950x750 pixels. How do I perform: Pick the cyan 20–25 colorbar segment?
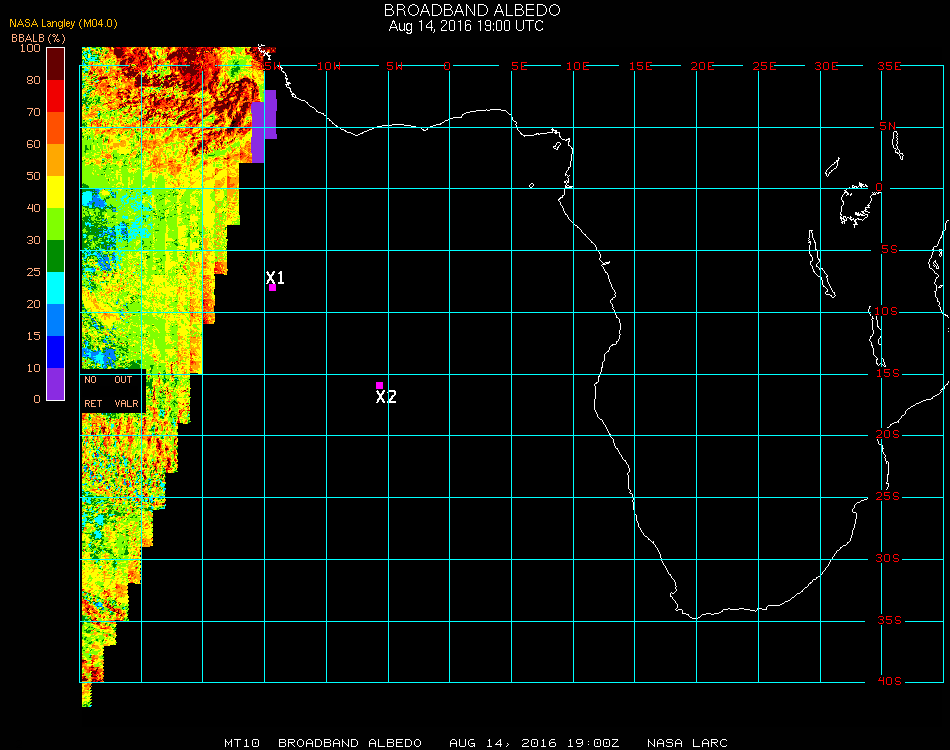pos(56,287)
